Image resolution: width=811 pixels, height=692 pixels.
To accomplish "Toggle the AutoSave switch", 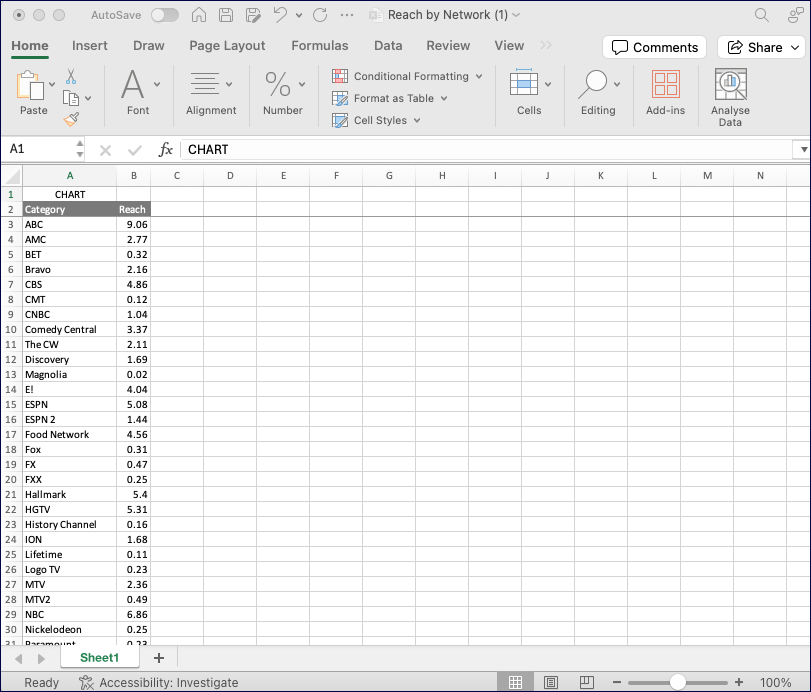I will pos(164,15).
